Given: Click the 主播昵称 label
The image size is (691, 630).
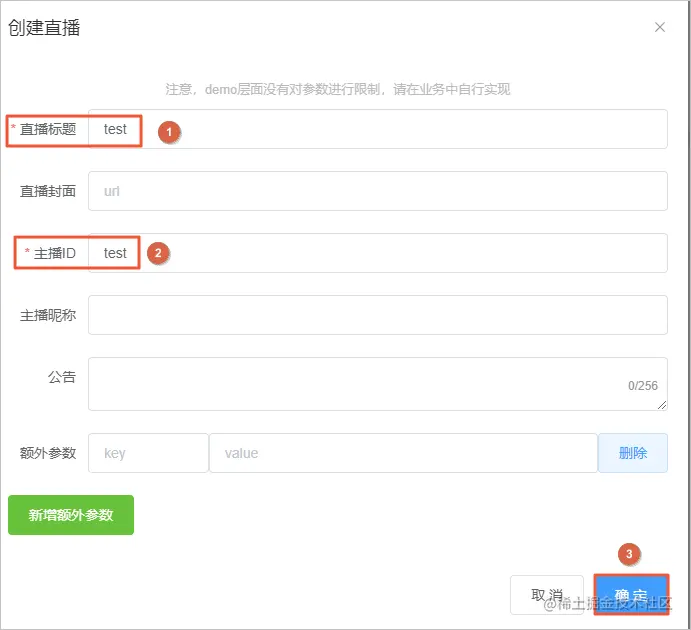Looking at the screenshot, I should coord(48,315).
